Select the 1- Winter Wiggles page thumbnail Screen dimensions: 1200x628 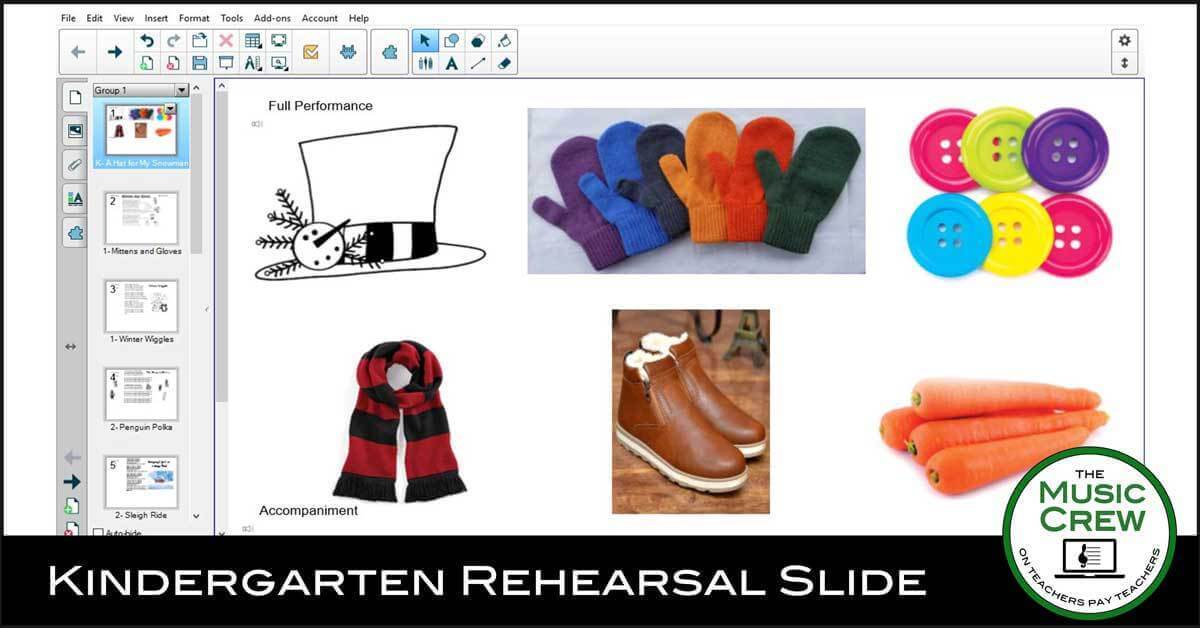[x=141, y=308]
